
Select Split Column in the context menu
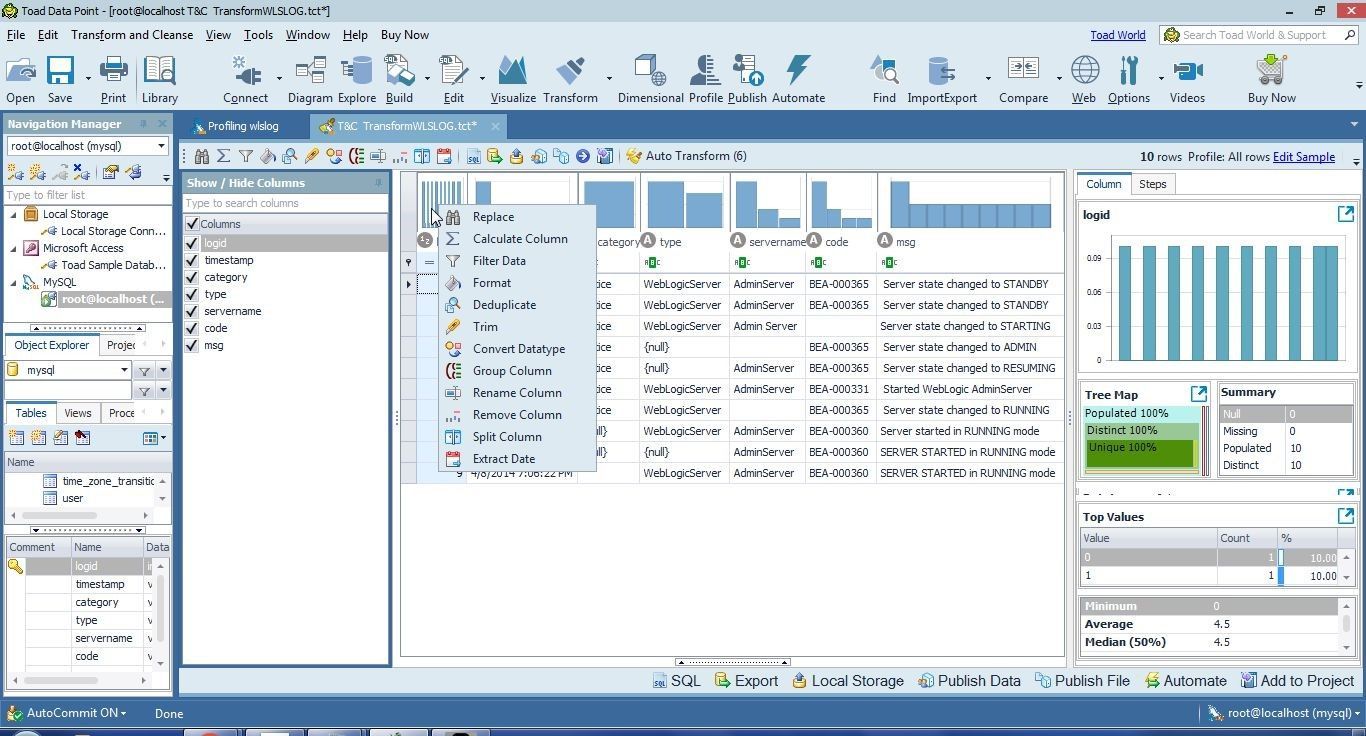517,437
